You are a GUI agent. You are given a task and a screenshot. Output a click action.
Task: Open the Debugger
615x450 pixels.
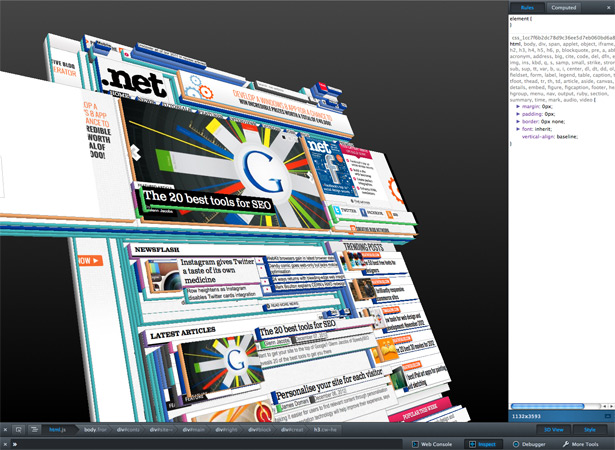click(529, 444)
